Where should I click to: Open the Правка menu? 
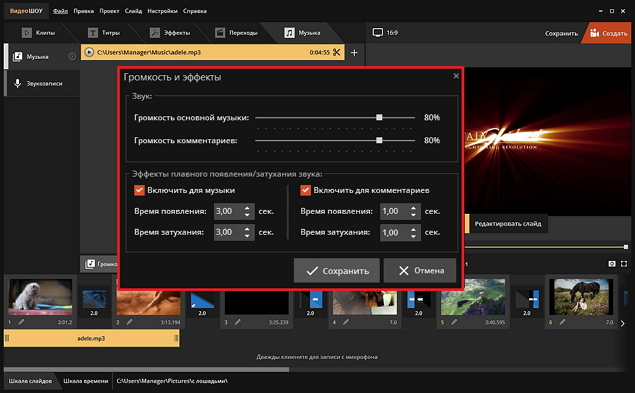[84, 11]
